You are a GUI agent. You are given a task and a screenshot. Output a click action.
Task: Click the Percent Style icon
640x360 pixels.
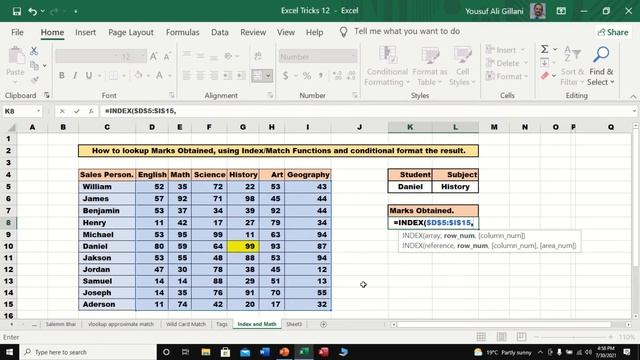click(307, 76)
